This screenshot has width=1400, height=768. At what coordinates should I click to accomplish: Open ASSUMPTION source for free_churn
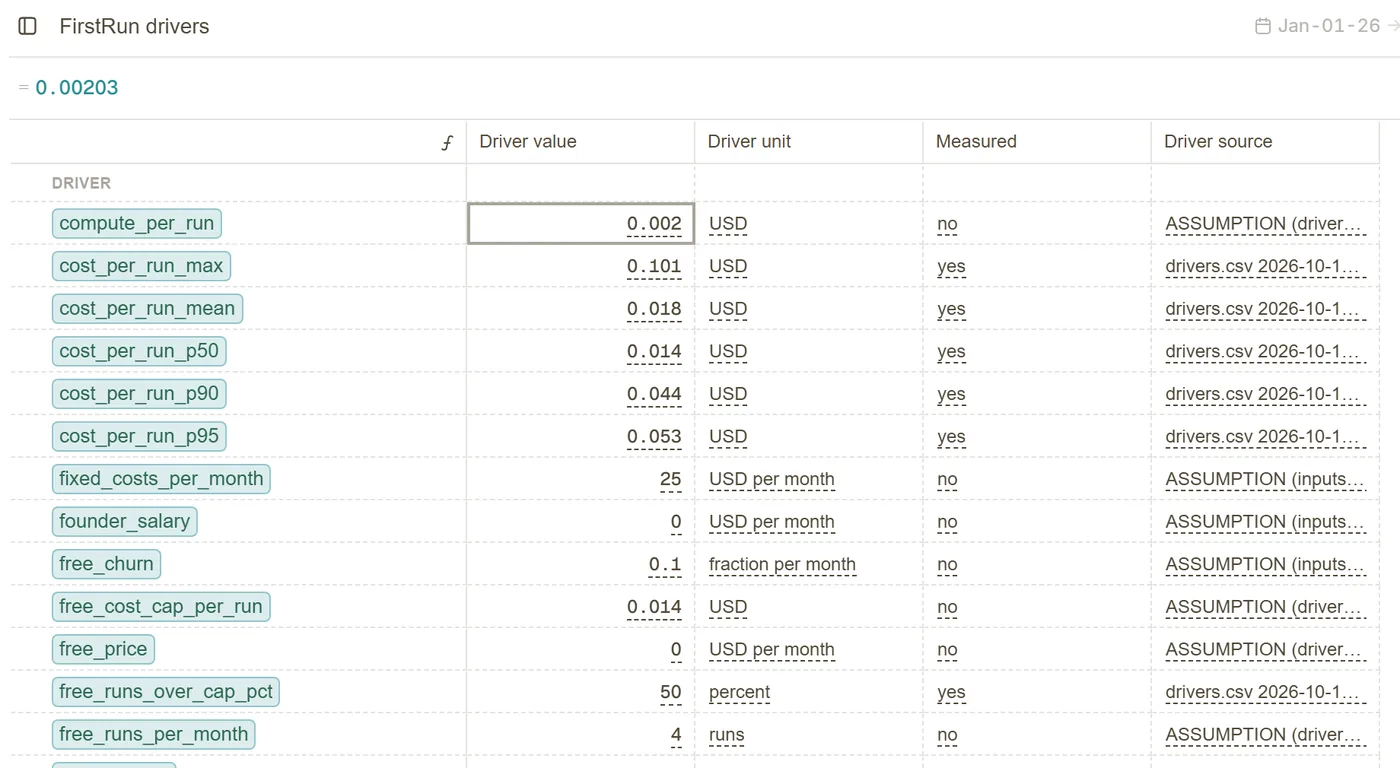point(1265,564)
